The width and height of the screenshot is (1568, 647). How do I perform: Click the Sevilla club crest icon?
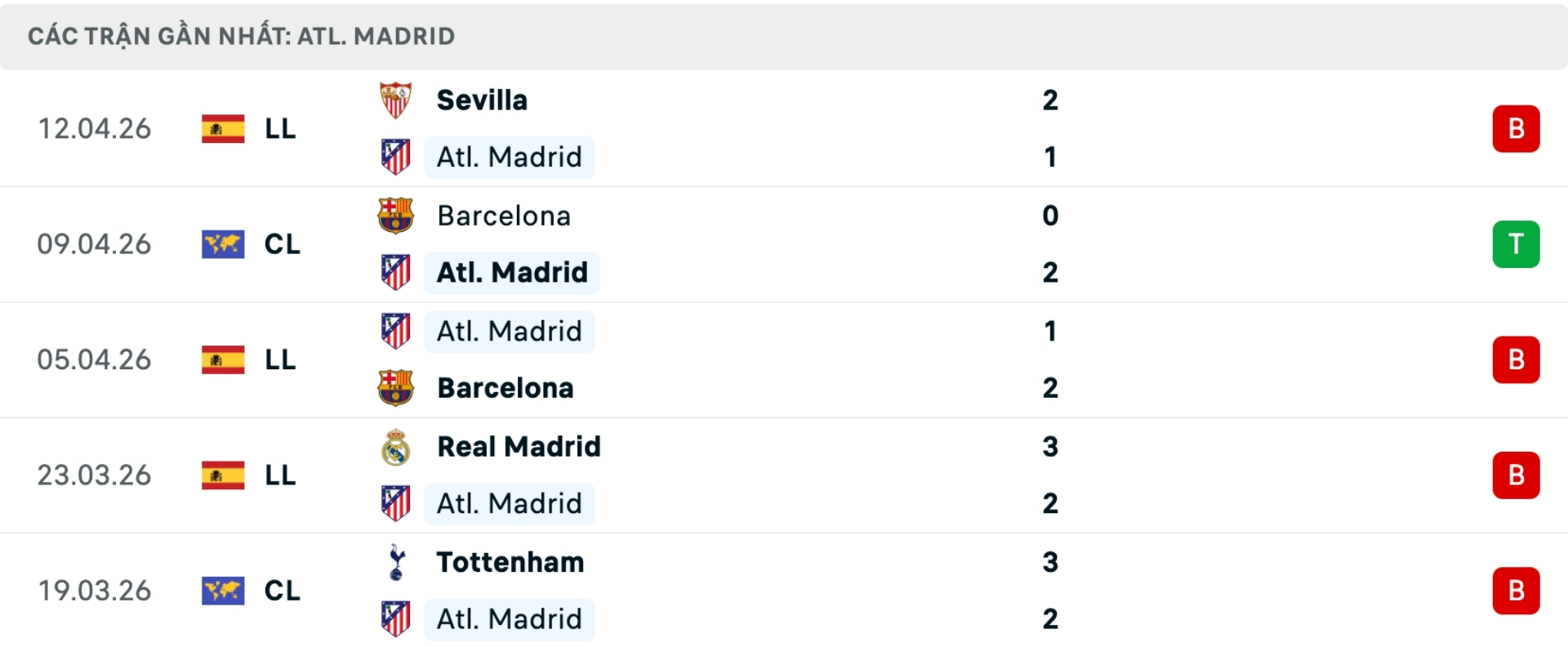click(396, 100)
